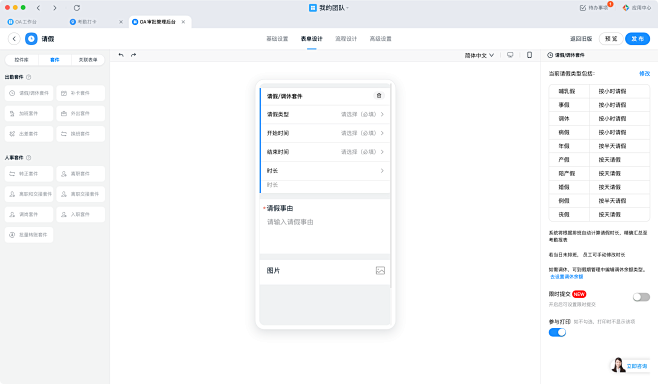Add the 离职和交接套件 component
The width and height of the screenshot is (658, 384).
[x=29, y=194]
